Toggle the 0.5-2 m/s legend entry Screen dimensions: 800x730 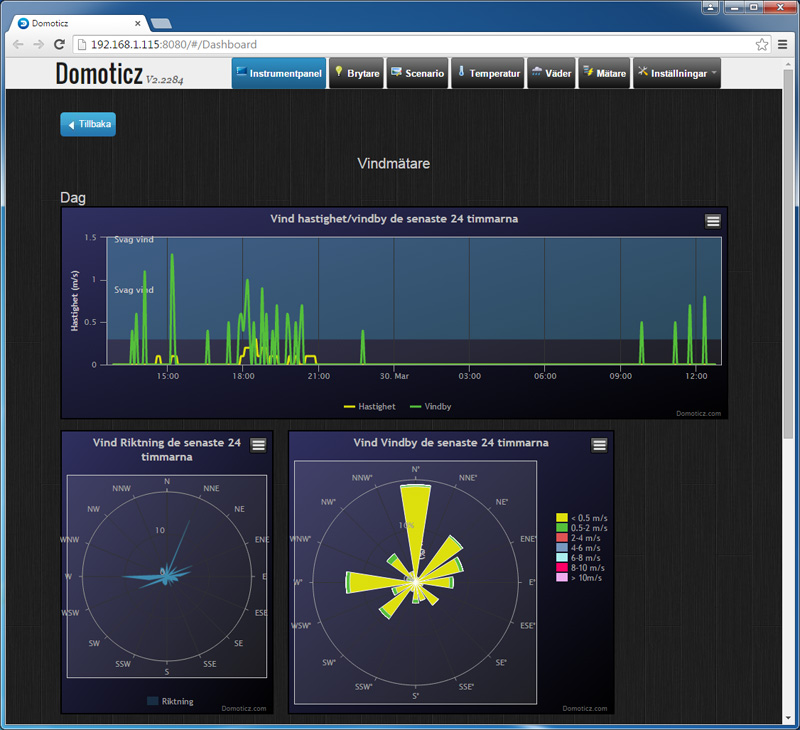tap(582, 528)
